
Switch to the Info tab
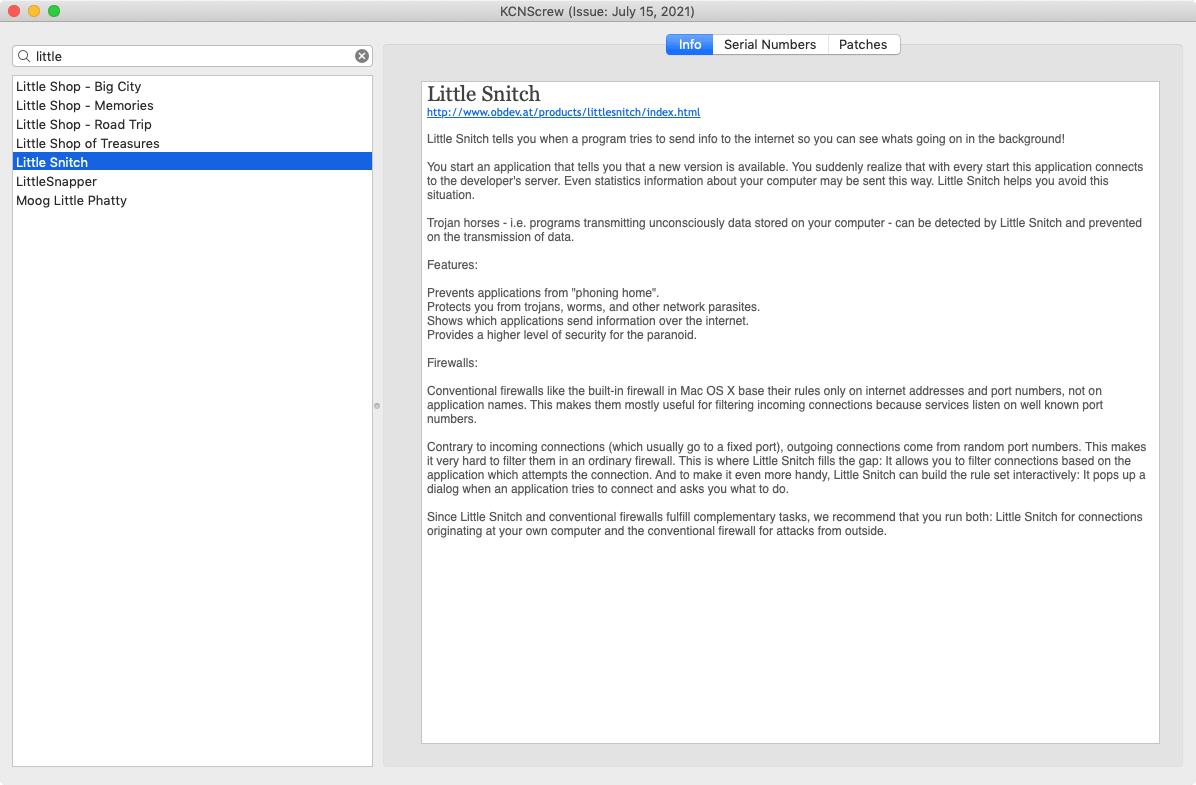pos(690,45)
